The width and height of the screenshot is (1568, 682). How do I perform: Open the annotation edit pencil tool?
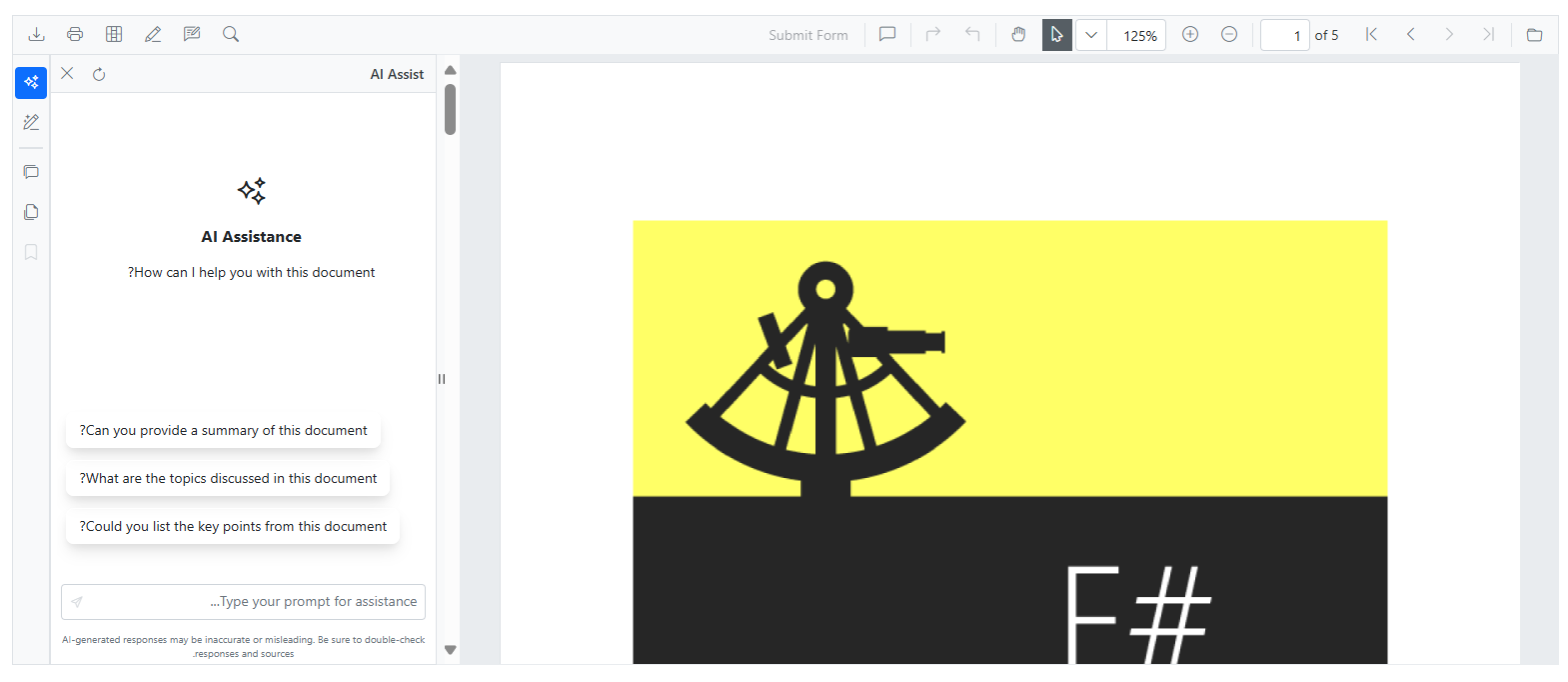(153, 34)
